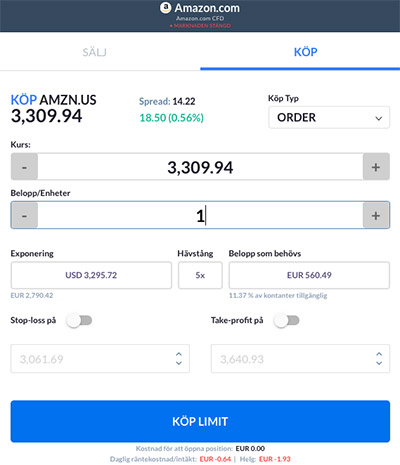
Task: Open the Köp Typ ORDER dropdown
Action: [329, 117]
